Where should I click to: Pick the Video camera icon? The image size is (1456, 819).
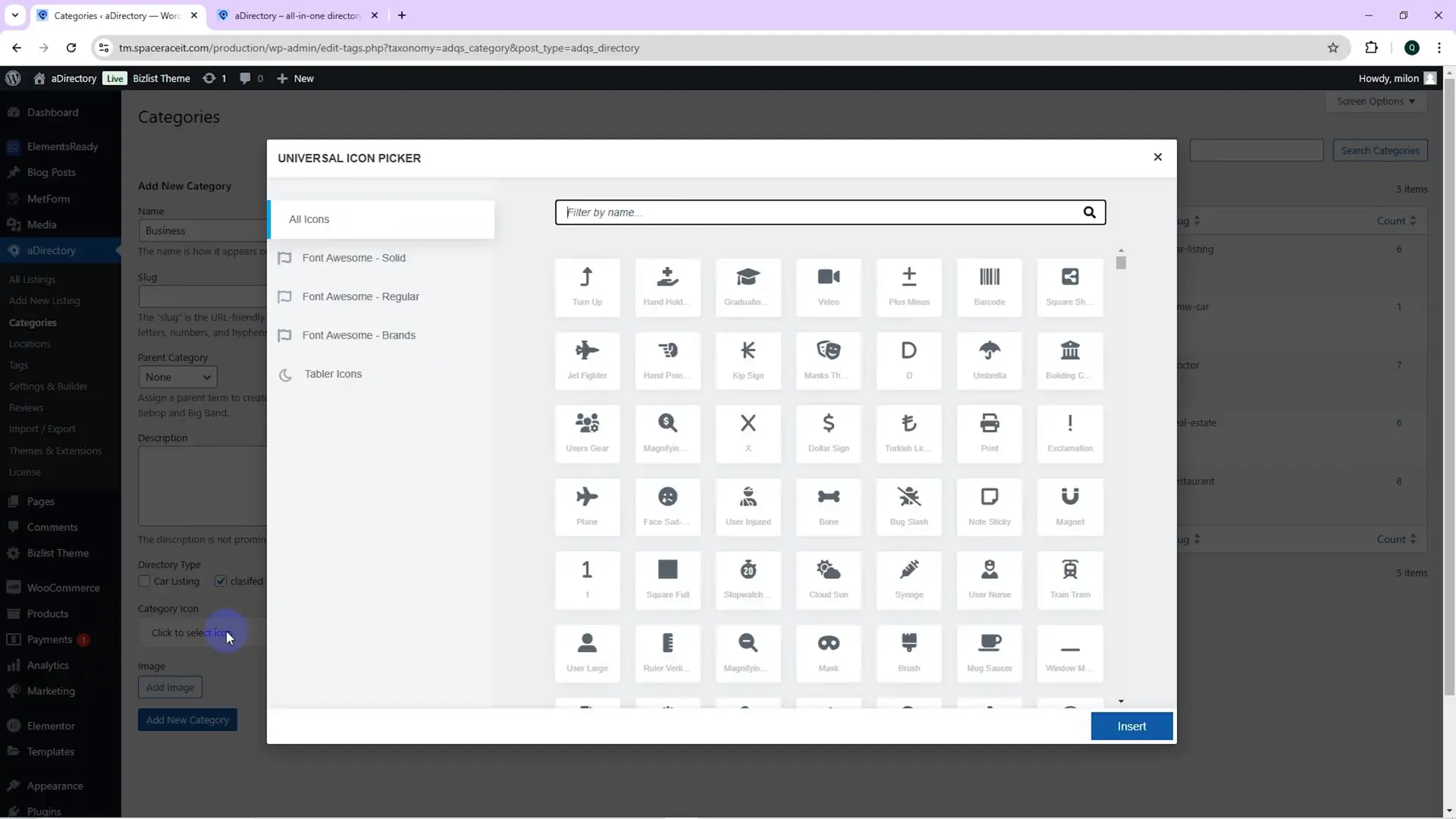828,287
